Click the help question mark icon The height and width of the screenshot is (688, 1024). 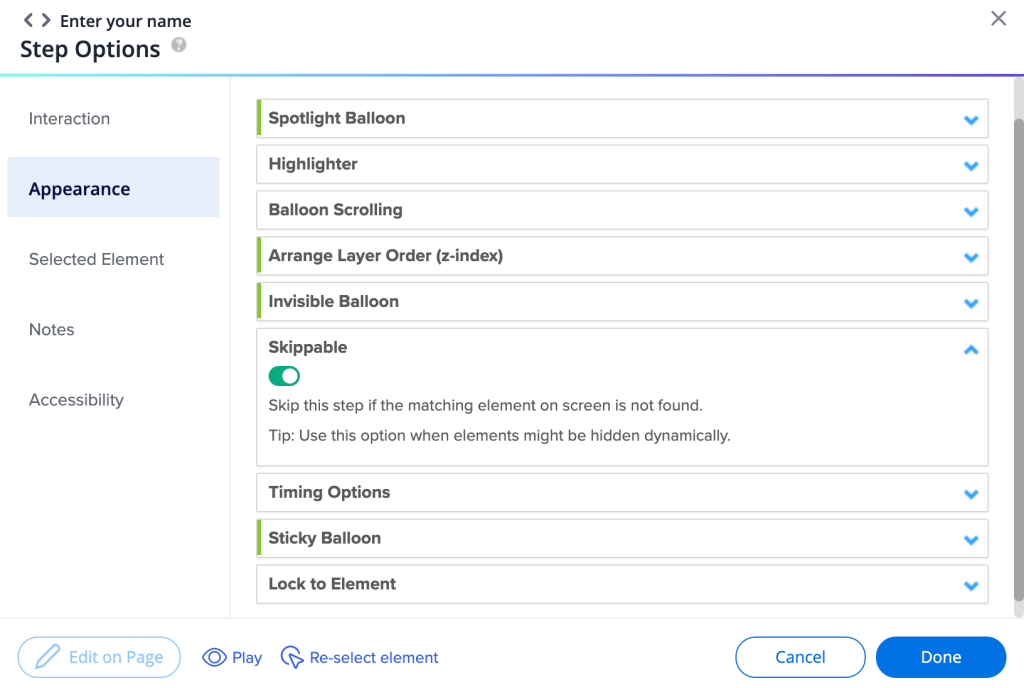click(x=178, y=45)
